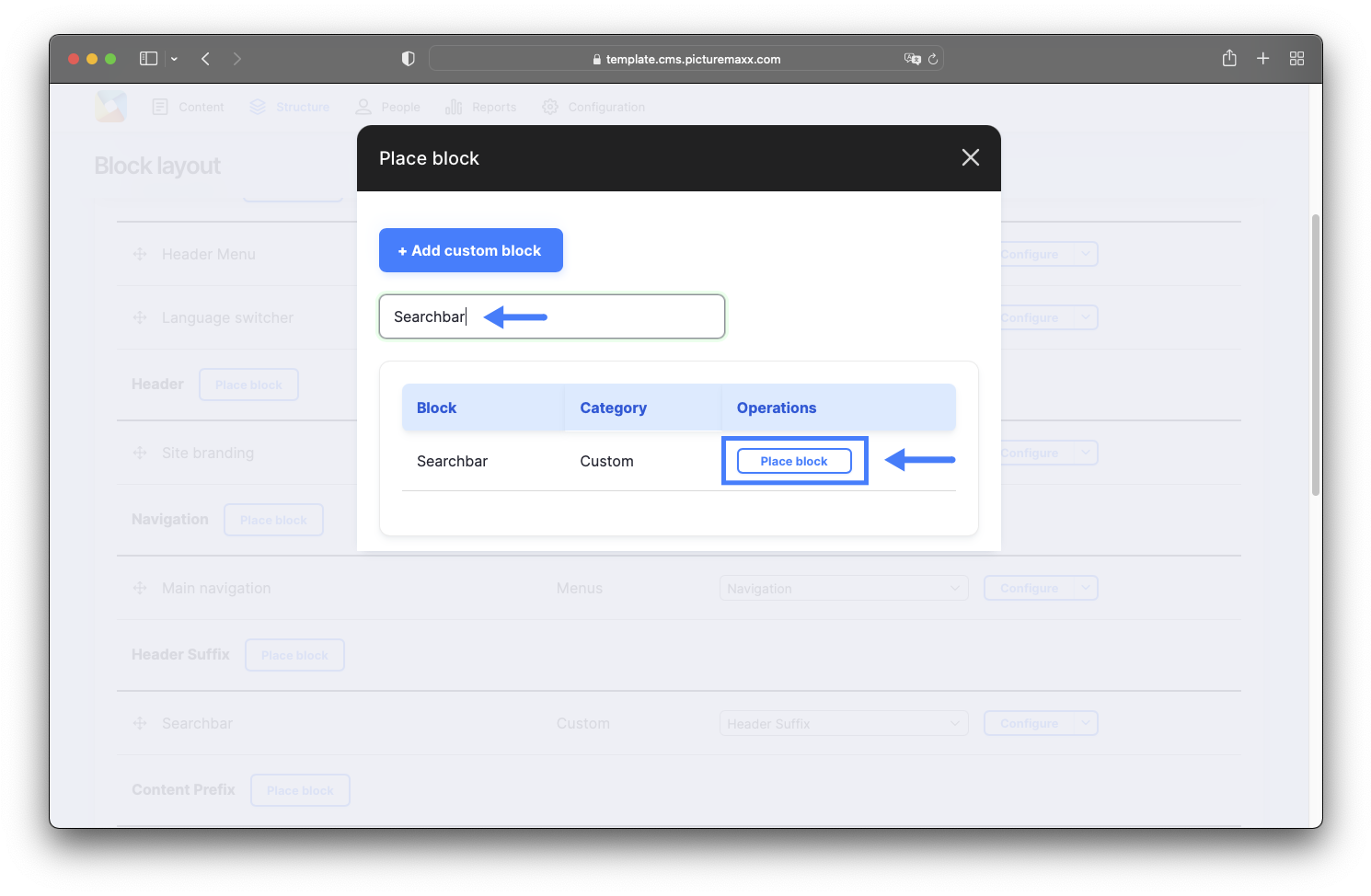Open the People menu
The image size is (1371, 896).
coord(400,107)
